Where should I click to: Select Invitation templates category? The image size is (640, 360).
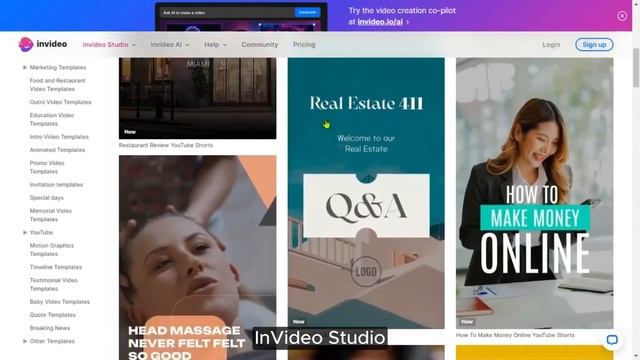click(56, 184)
